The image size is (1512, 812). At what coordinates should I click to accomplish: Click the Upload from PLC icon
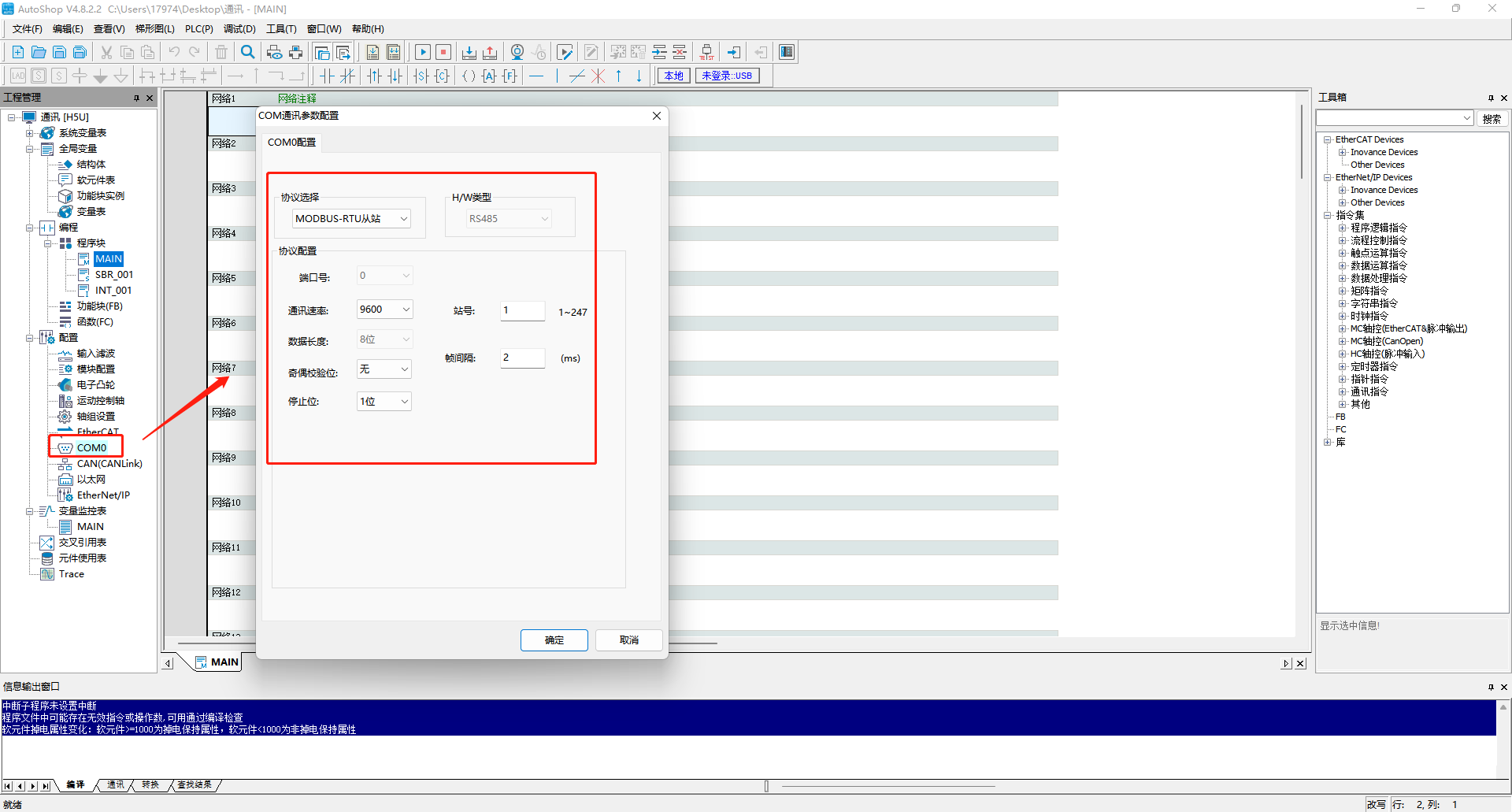(x=490, y=52)
